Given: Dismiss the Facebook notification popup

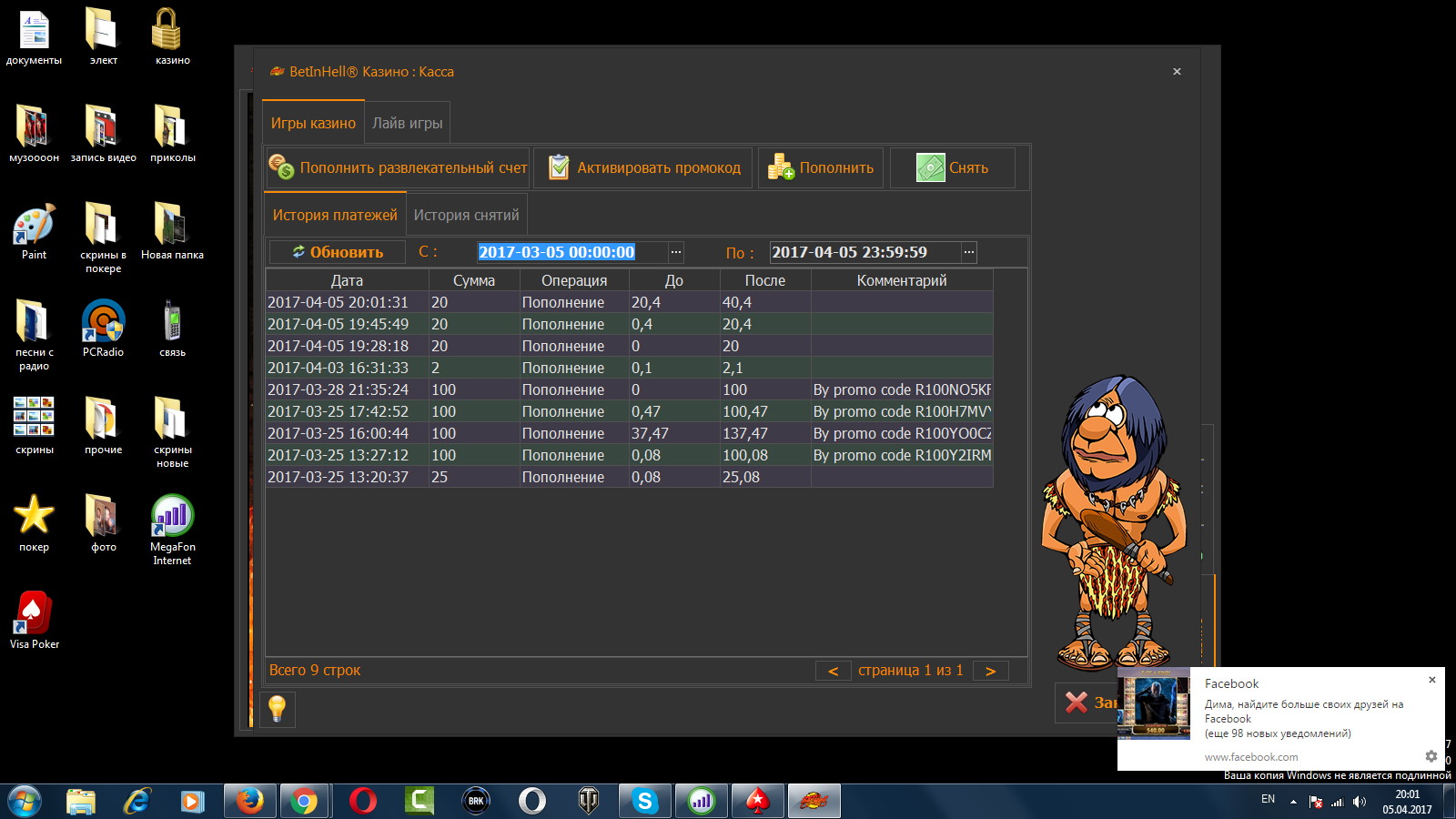Looking at the screenshot, I should pyautogui.click(x=1431, y=680).
